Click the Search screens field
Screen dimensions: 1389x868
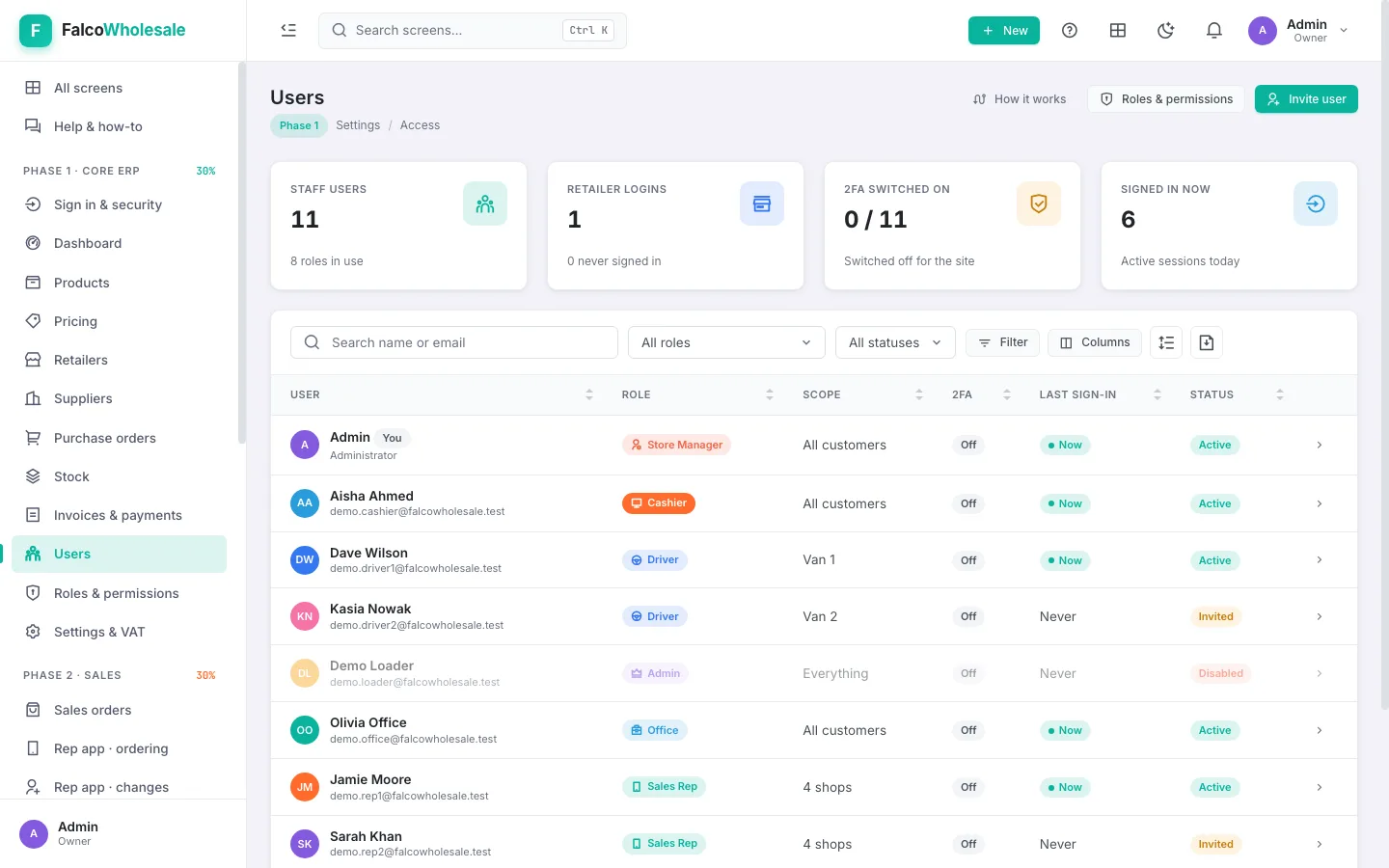[x=473, y=31]
